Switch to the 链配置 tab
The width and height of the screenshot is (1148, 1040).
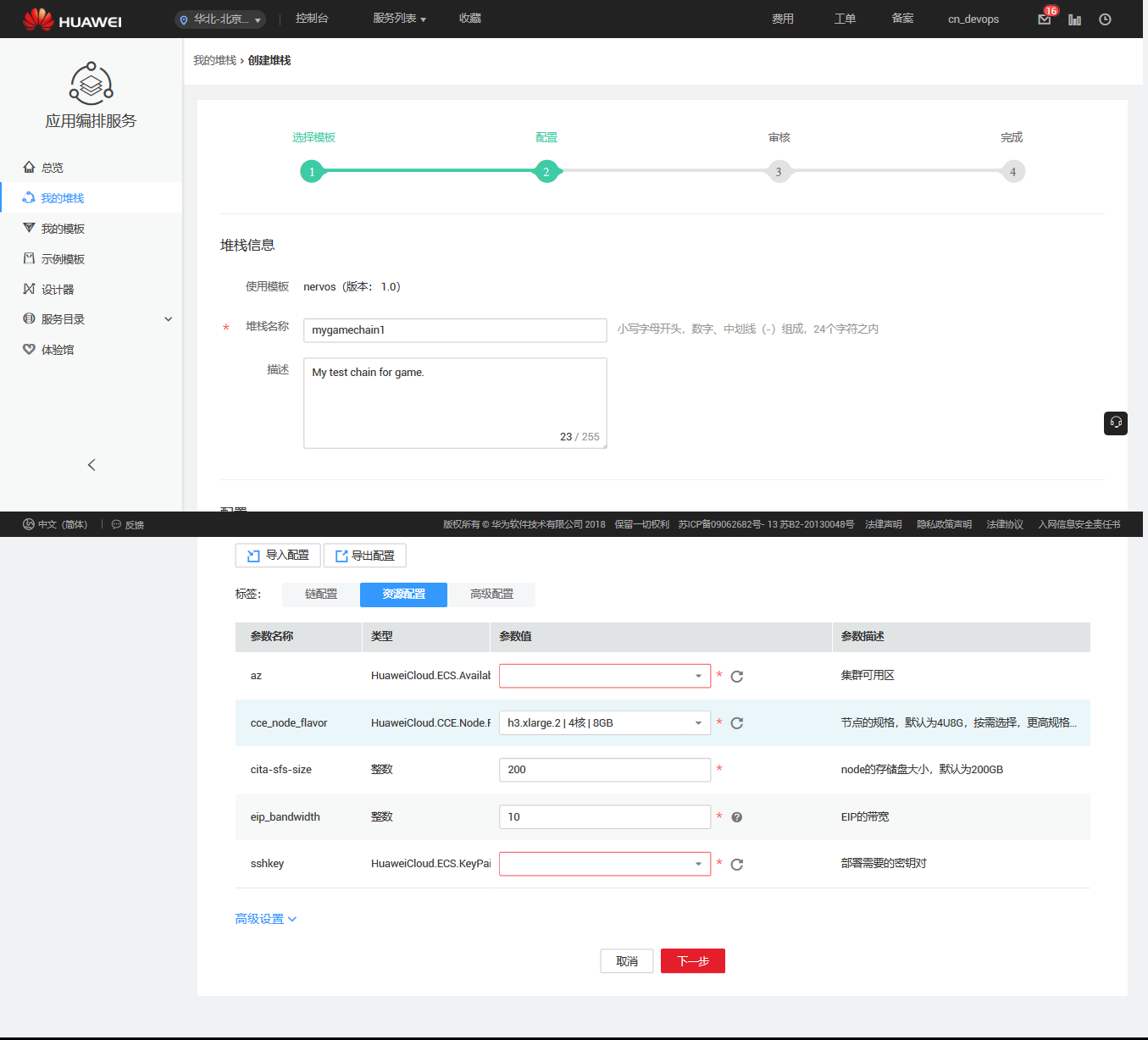point(321,595)
